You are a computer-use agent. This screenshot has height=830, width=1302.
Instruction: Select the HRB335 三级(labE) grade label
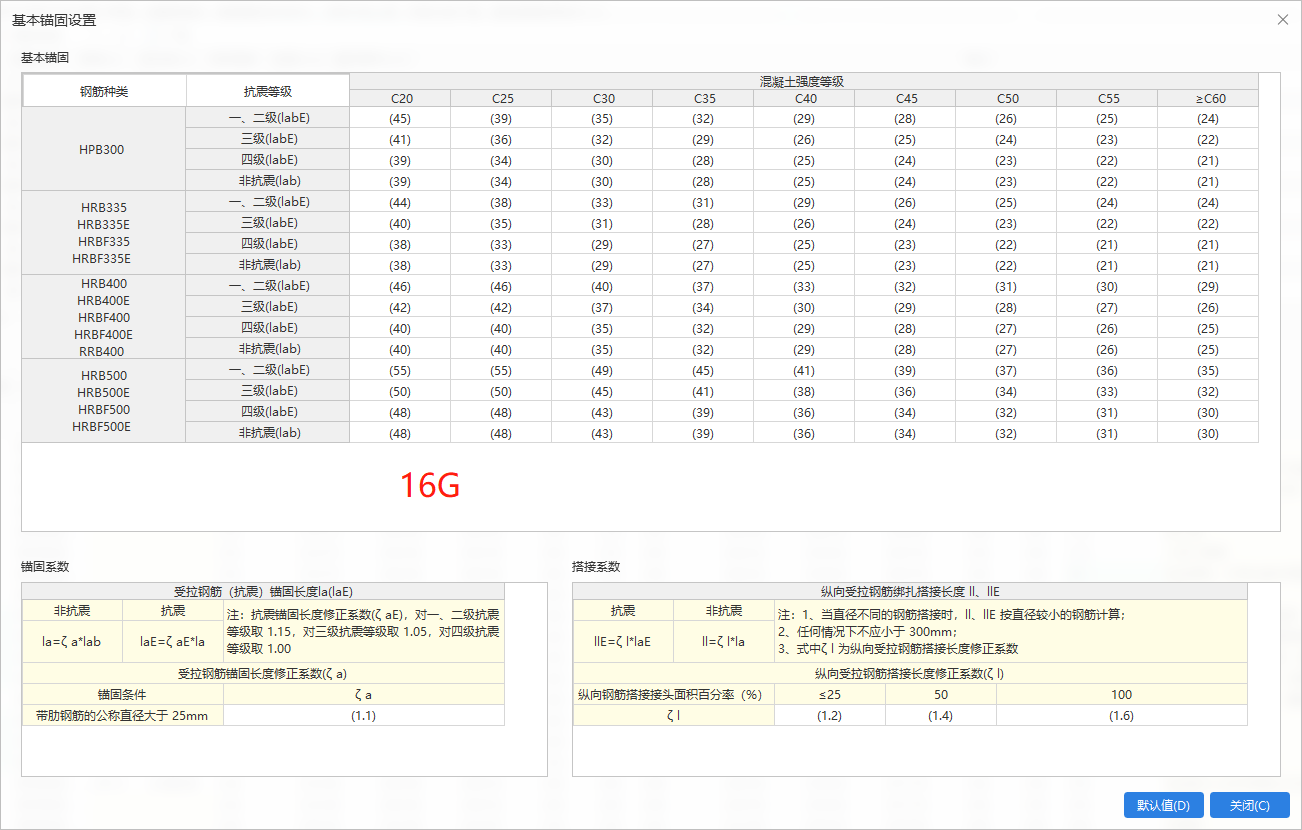click(268, 223)
